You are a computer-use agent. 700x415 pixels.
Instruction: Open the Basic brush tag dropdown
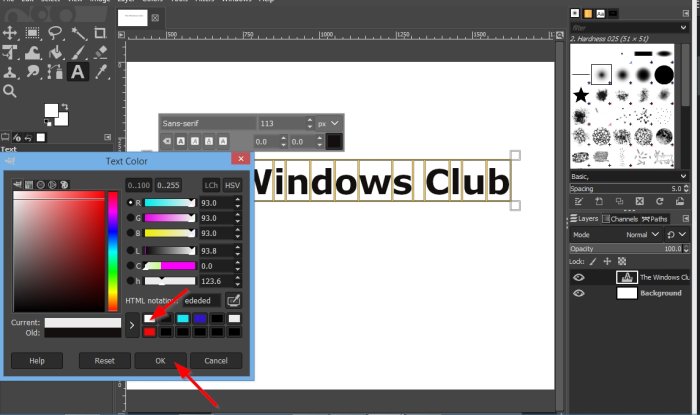click(x=683, y=176)
